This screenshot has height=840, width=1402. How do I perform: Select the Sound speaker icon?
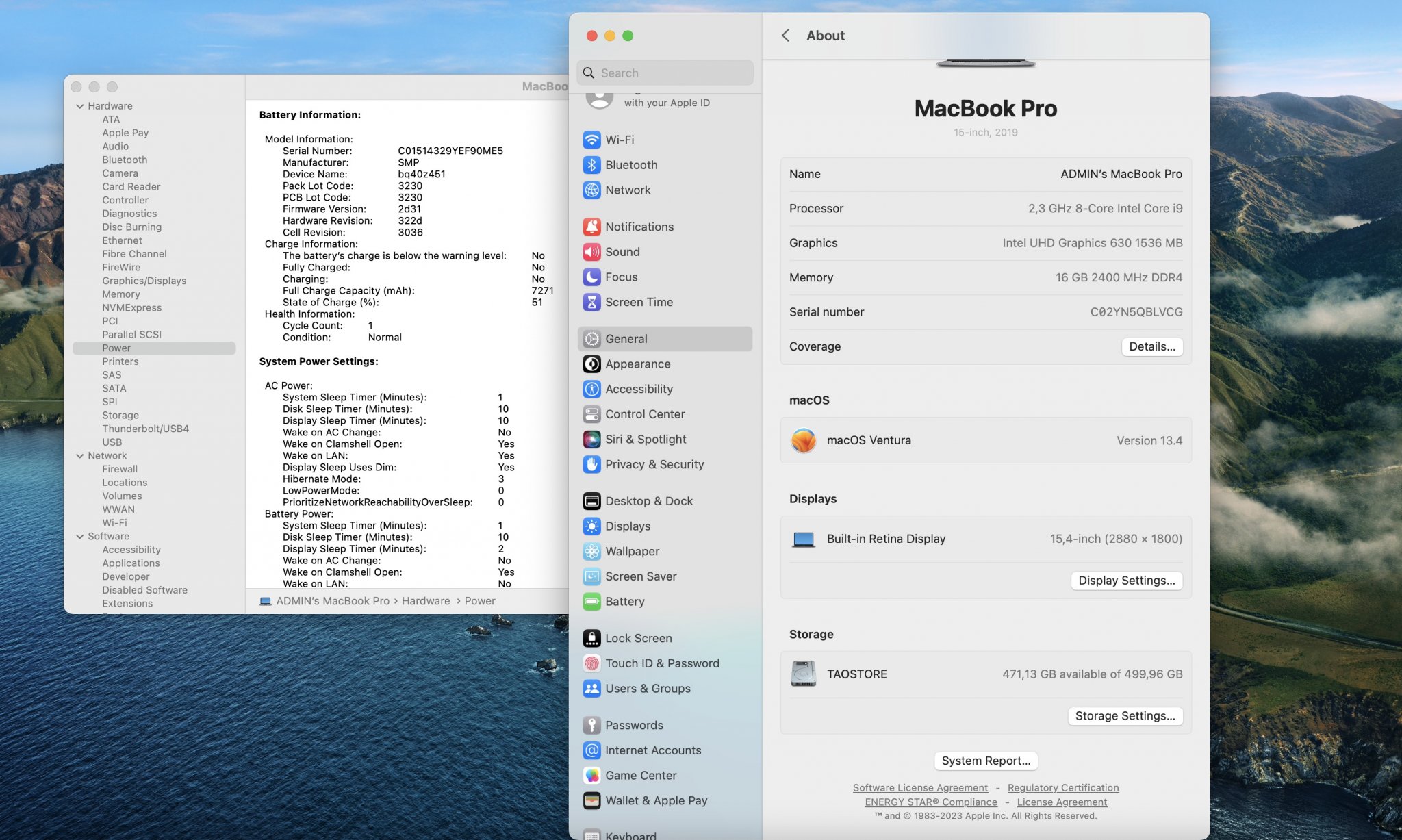591,252
